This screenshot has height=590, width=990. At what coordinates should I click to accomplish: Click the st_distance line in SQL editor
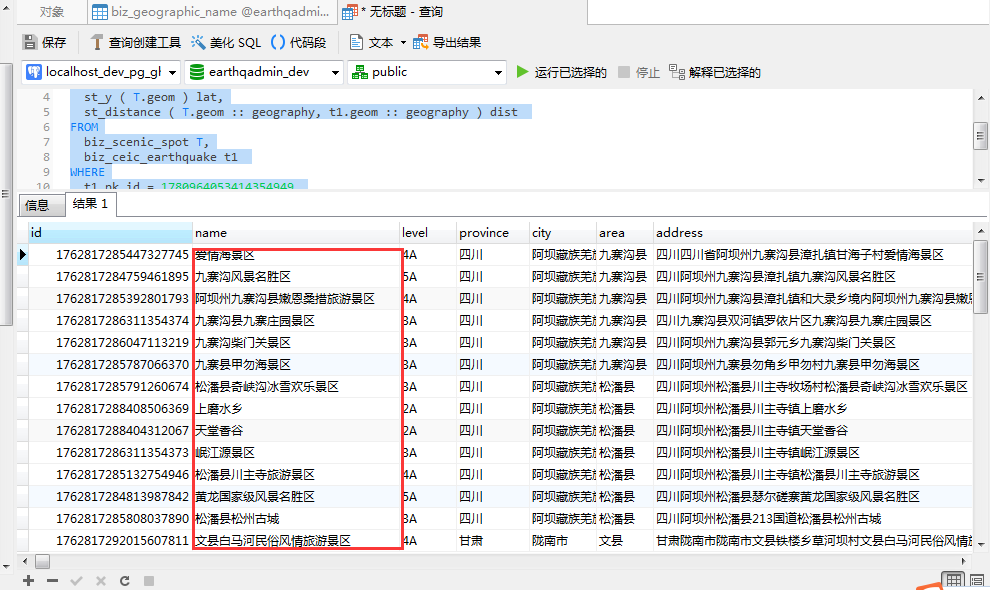(301, 112)
